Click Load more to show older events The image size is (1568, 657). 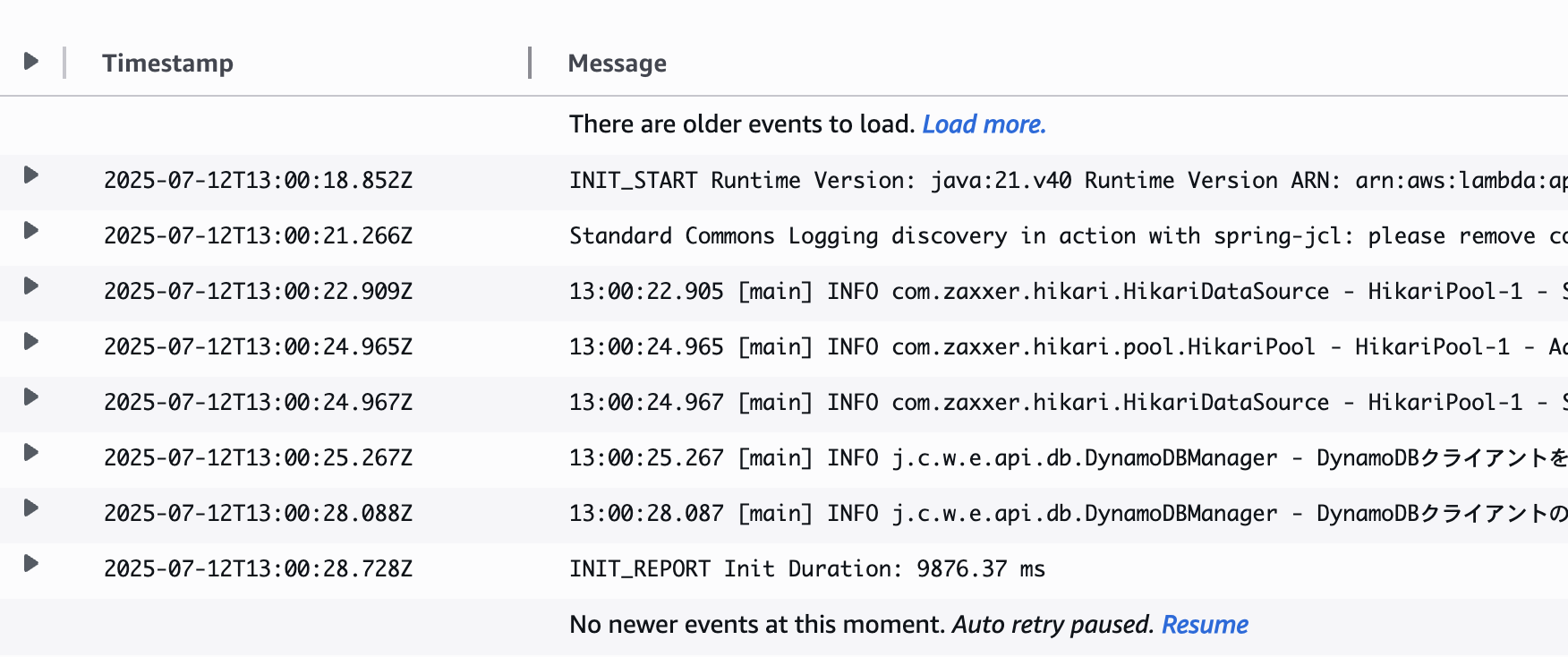[x=984, y=124]
